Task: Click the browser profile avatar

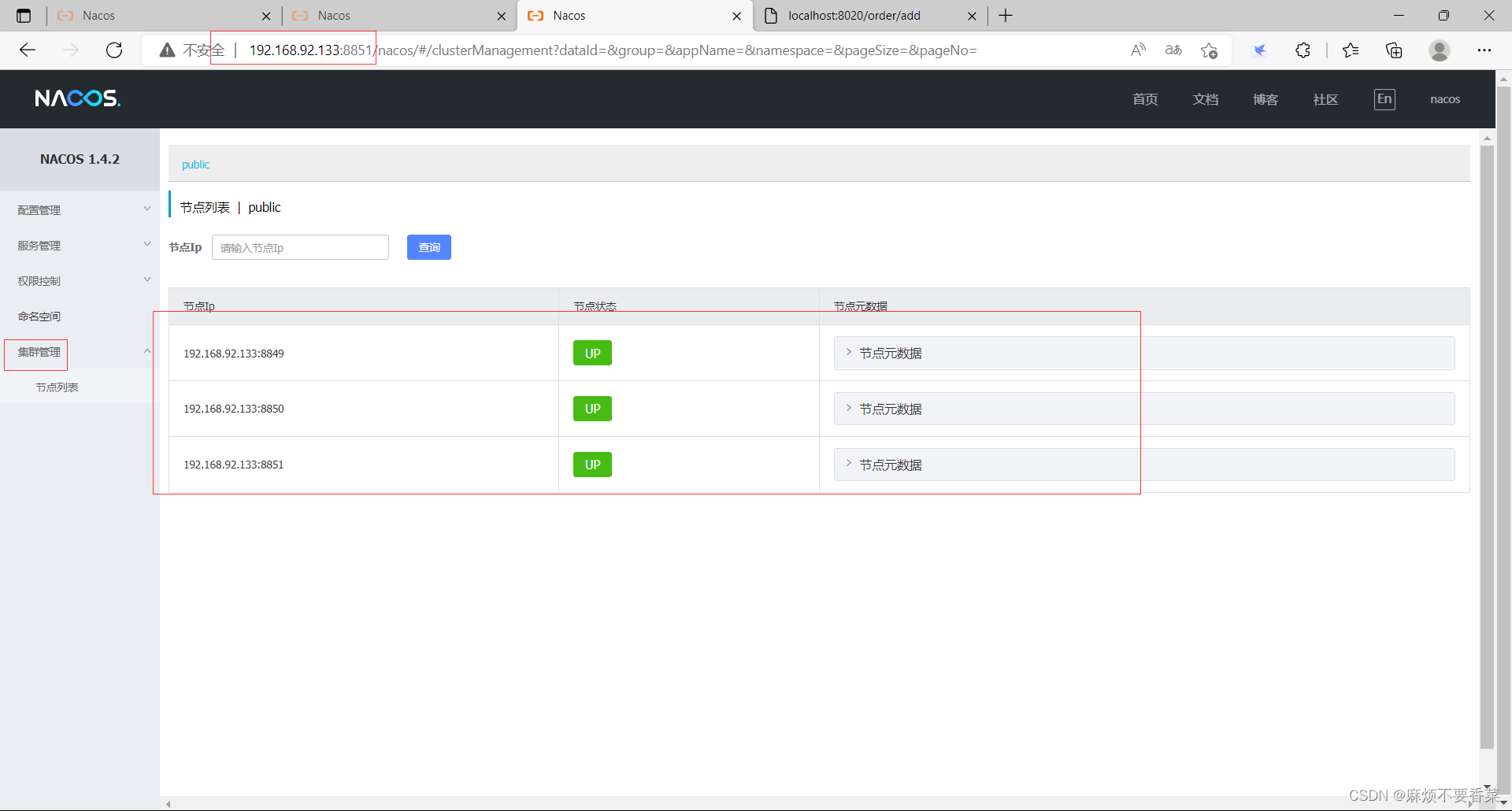Action: [1440, 50]
